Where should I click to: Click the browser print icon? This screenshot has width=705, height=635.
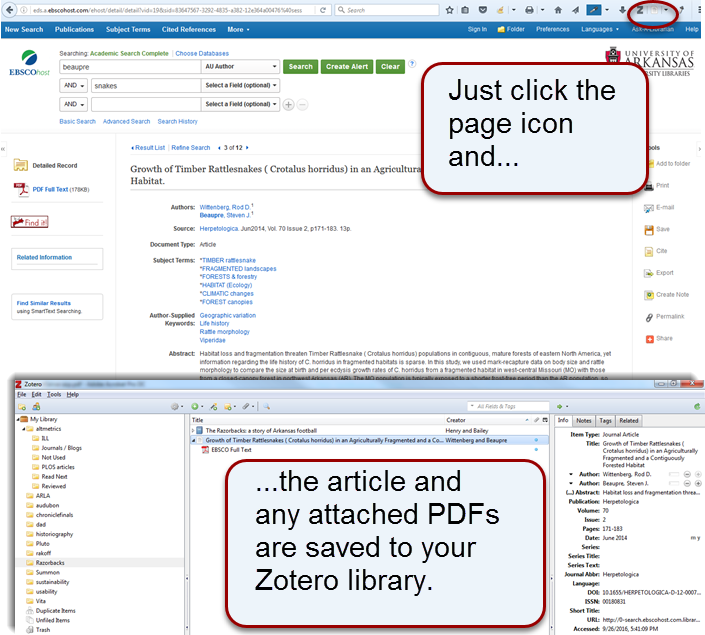pos(530,10)
